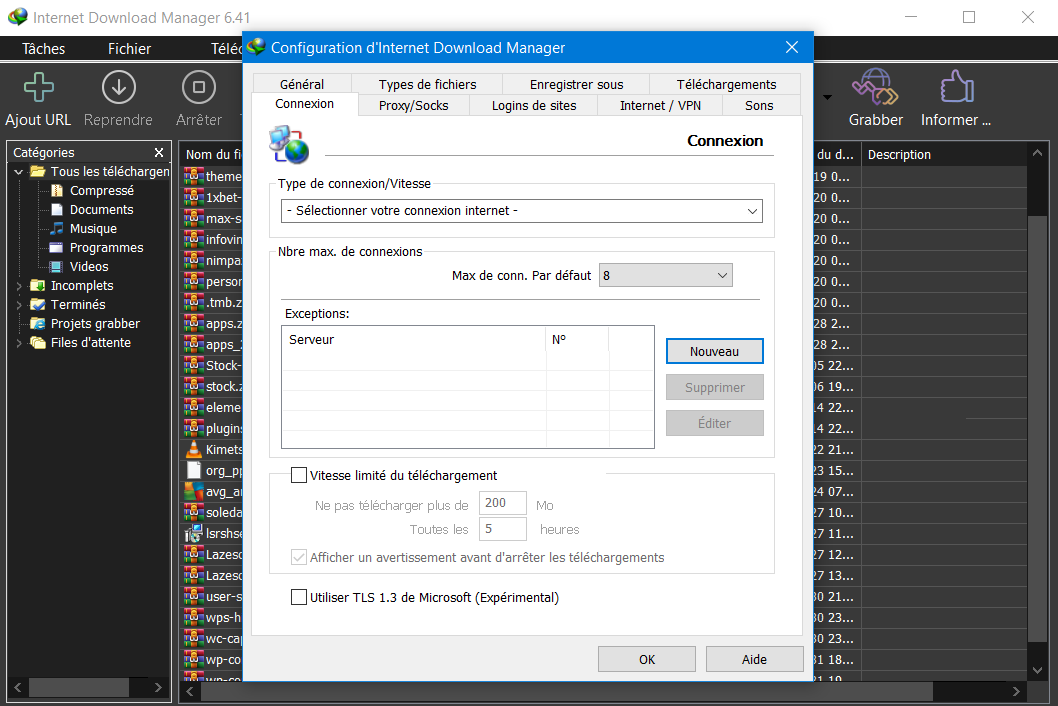
Task: Open the Téléchargements tab
Action: click(x=726, y=84)
